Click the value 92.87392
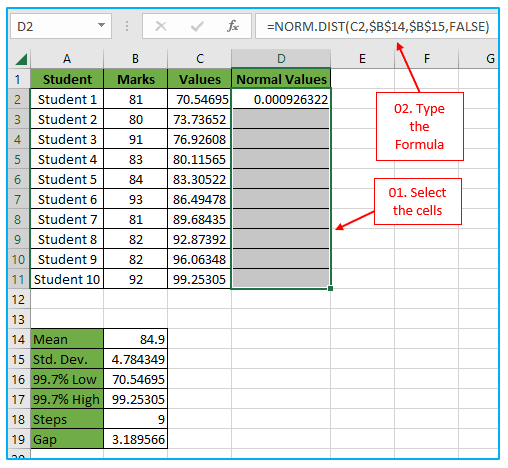The height and width of the screenshot is (468, 508). (199, 239)
